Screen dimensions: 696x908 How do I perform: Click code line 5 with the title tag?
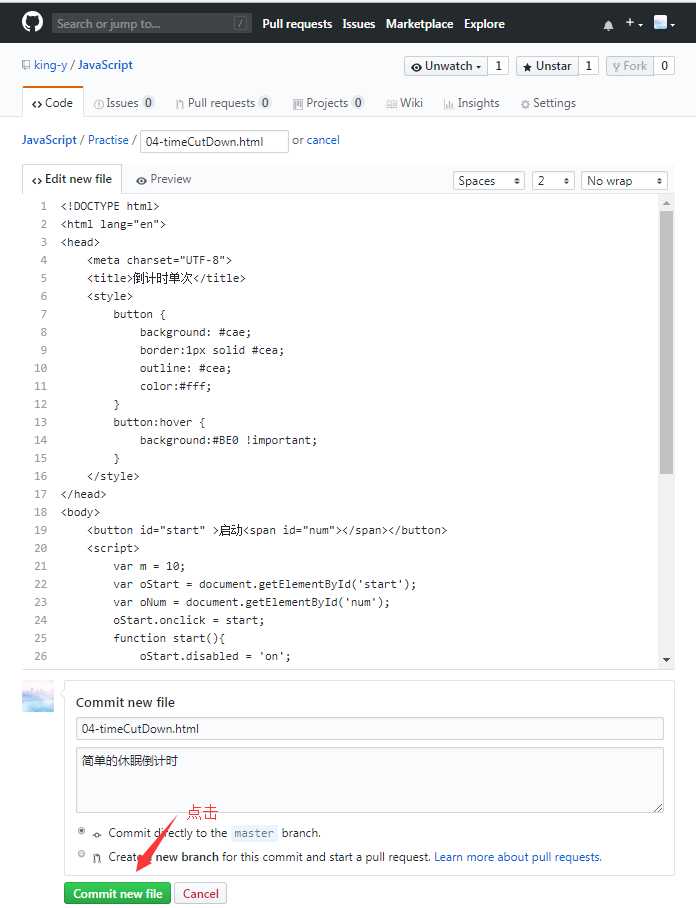[x=166, y=278]
